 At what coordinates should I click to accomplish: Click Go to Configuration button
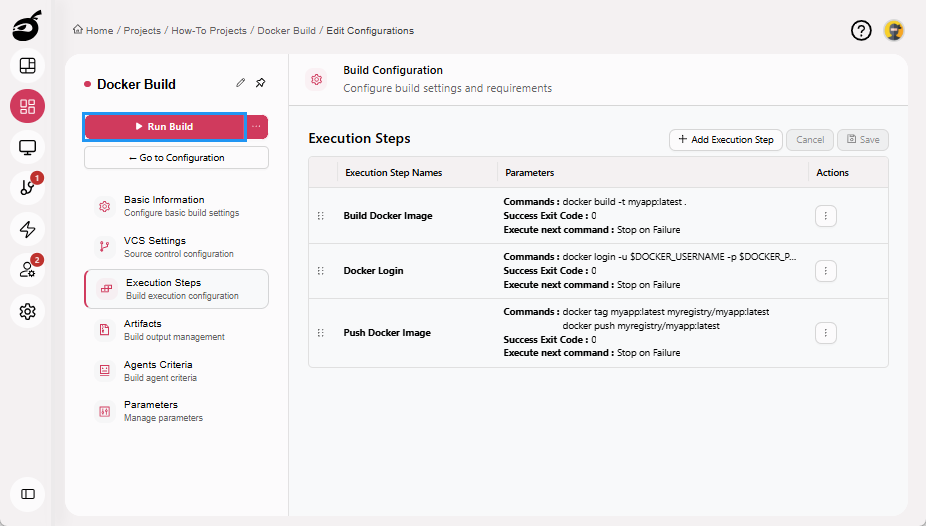coord(176,158)
